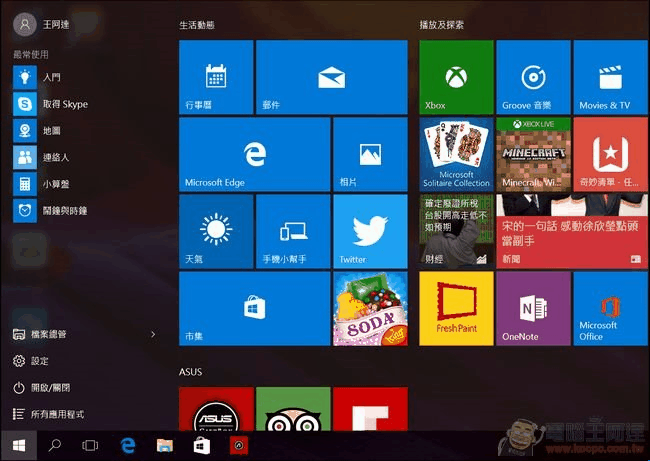Screen dimensions: 650x461
Task: Open the Movies & TV tile
Action: click(x=610, y=77)
